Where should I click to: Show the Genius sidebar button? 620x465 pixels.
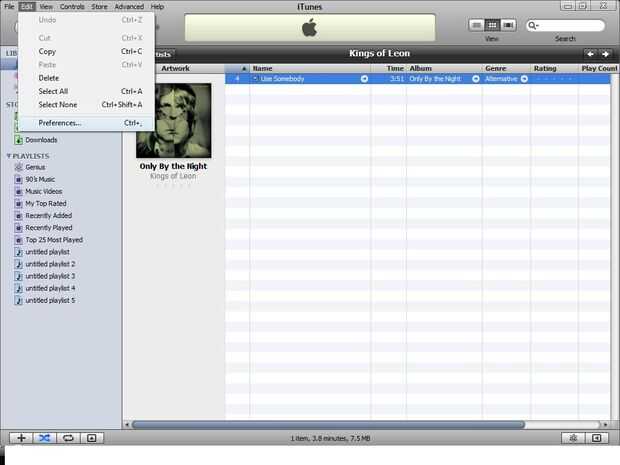(x=597, y=438)
